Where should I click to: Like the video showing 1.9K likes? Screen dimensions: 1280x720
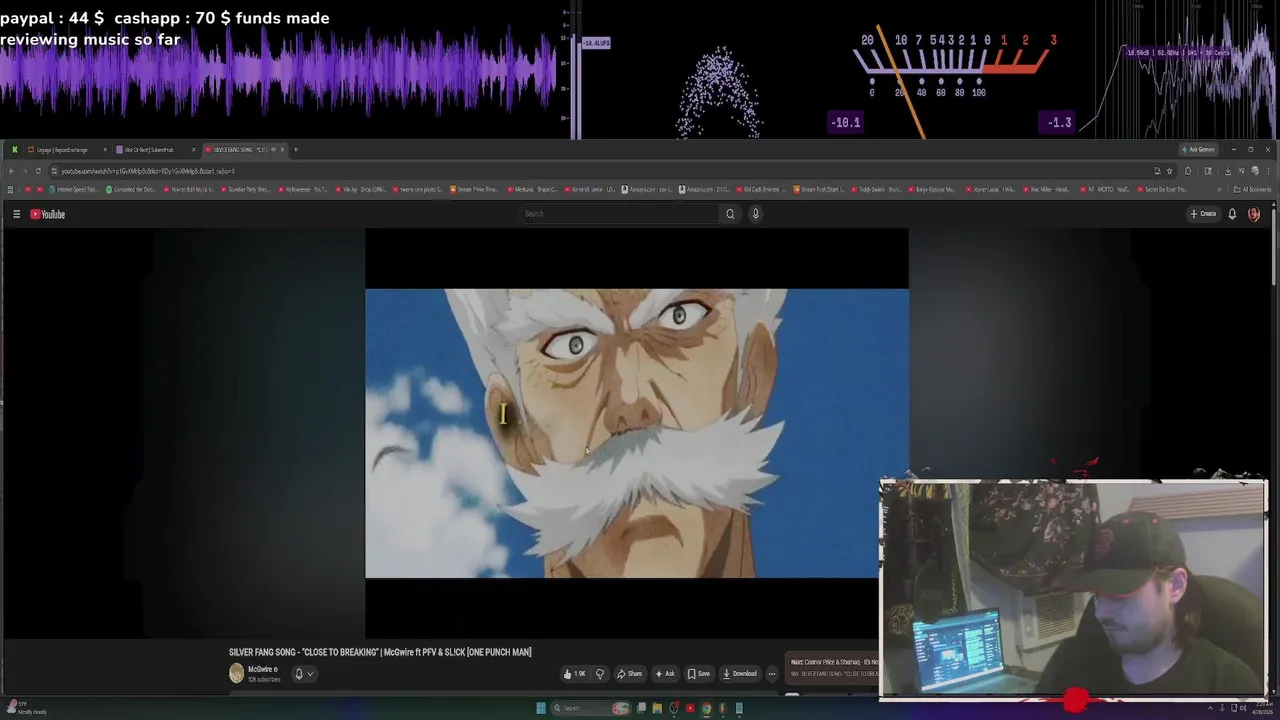(x=574, y=674)
